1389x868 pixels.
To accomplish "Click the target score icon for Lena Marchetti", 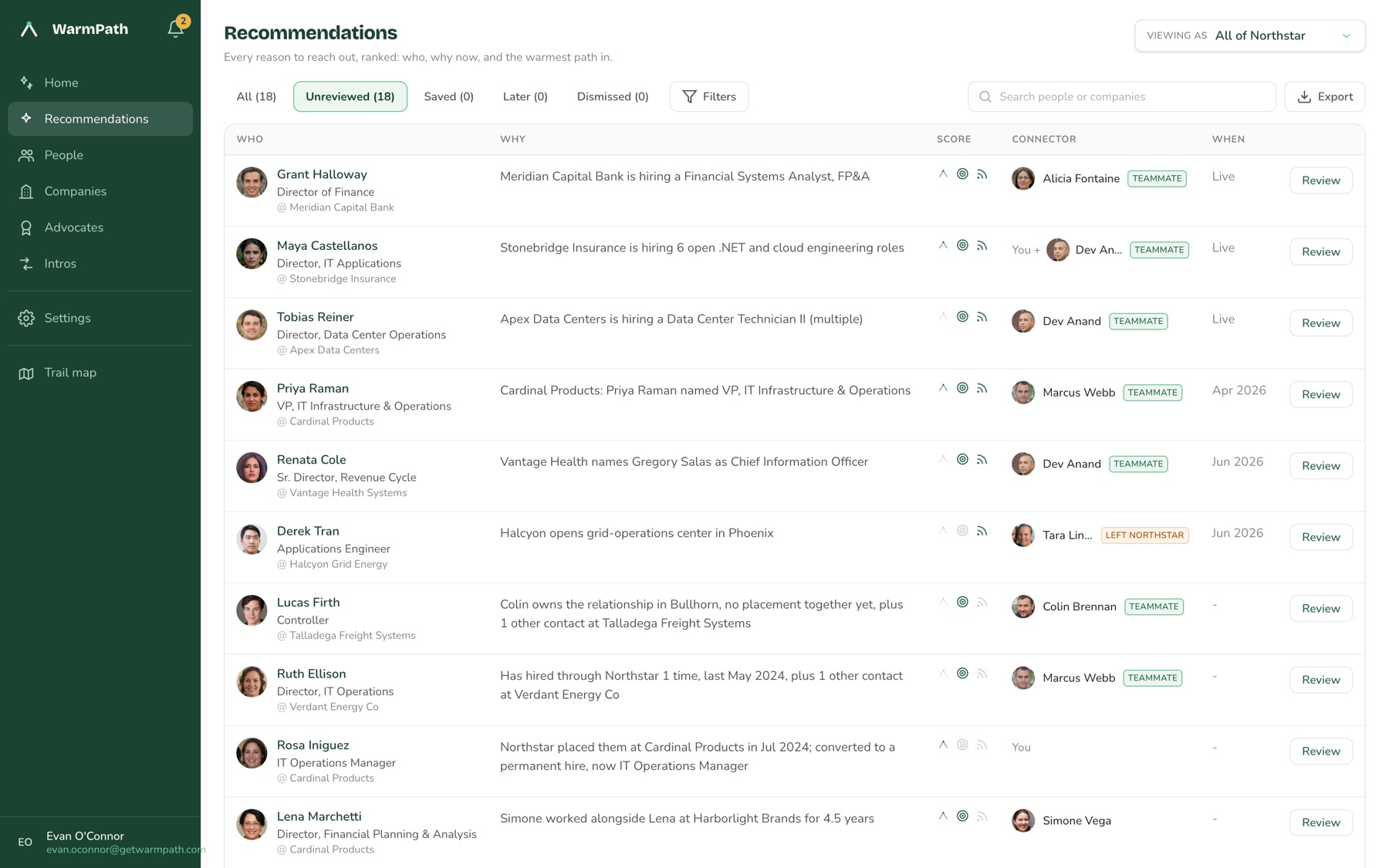I will [x=962, y=816].
